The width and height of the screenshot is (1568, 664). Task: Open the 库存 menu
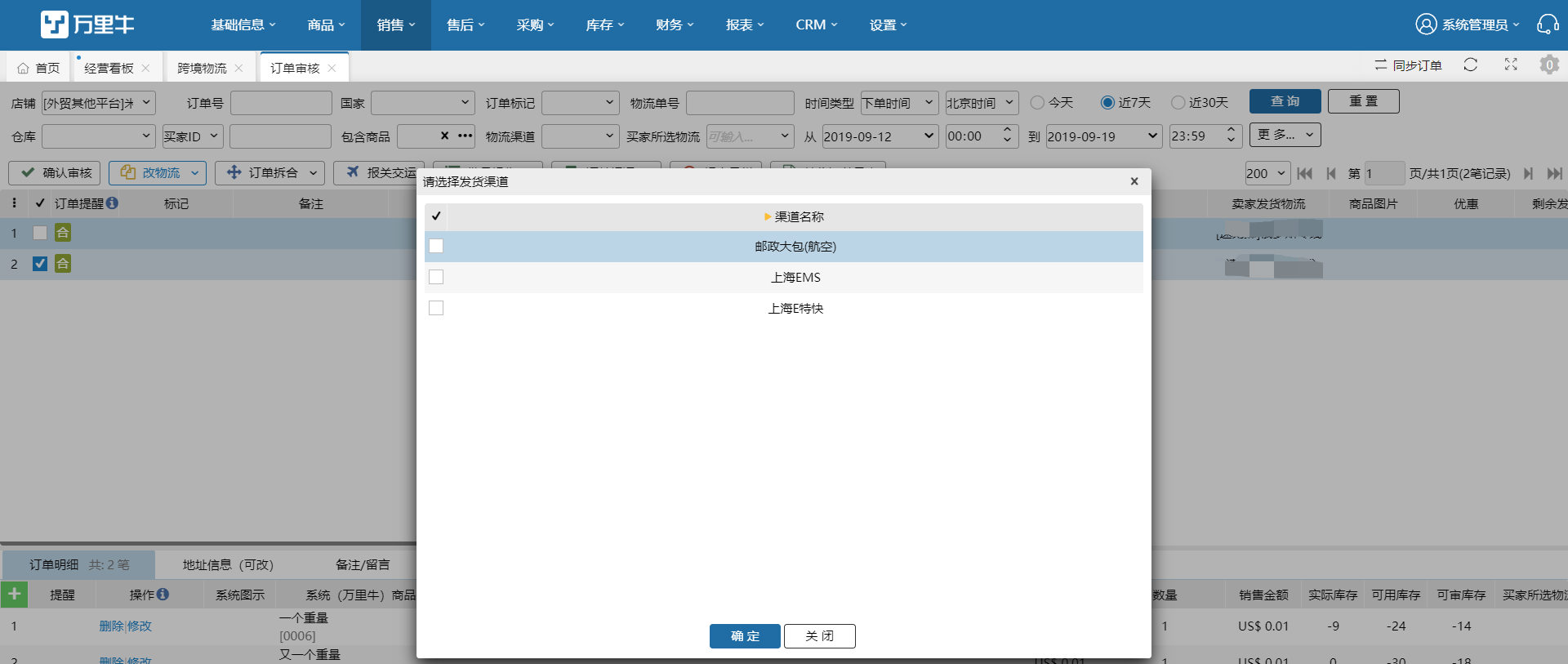pyautogui.click(x=605, y=25)
